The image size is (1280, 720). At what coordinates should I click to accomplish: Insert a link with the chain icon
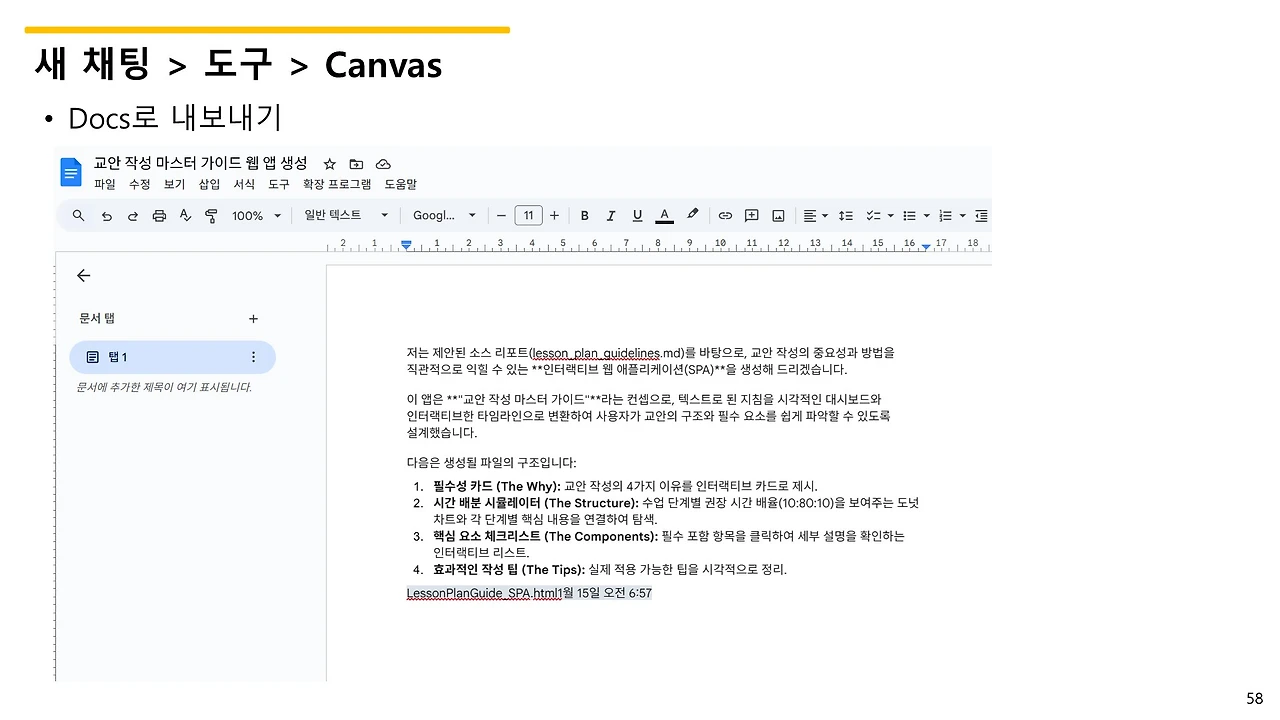coord(725,215)
